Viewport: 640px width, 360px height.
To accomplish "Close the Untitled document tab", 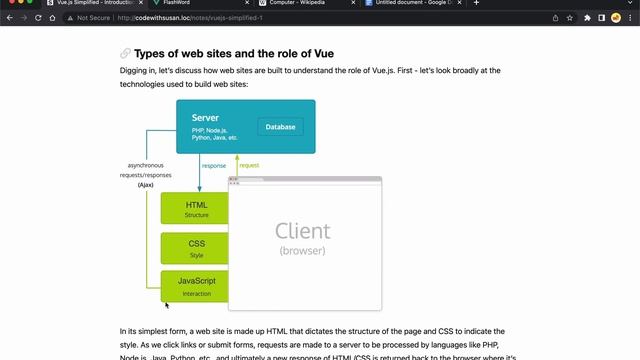I will click(459, 3).
